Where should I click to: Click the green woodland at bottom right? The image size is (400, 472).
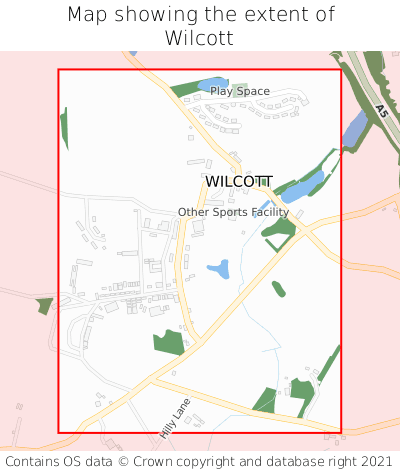point(302,393)
